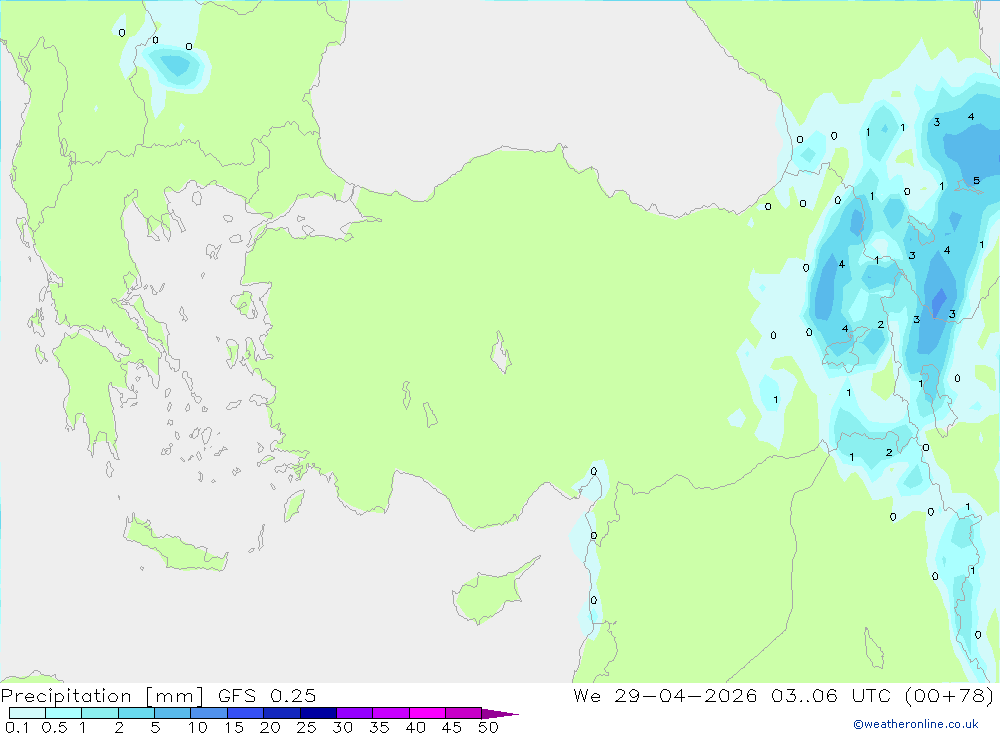
Task: Click the 2–5 mm legend color swatch
Action: click(x=136, y=713)
